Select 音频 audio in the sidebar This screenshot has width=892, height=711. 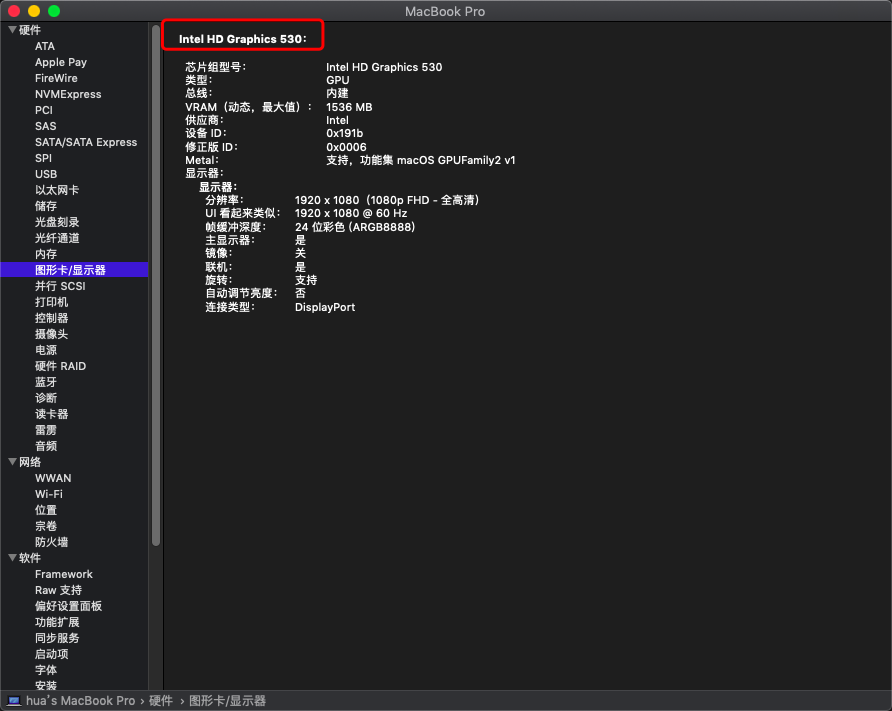[46, 446]
